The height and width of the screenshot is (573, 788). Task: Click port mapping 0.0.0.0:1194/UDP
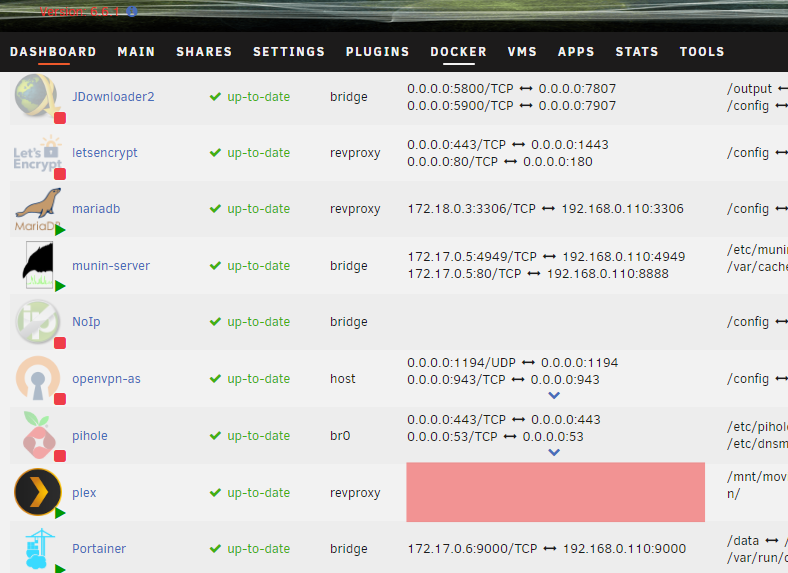(x=513, y=363)
